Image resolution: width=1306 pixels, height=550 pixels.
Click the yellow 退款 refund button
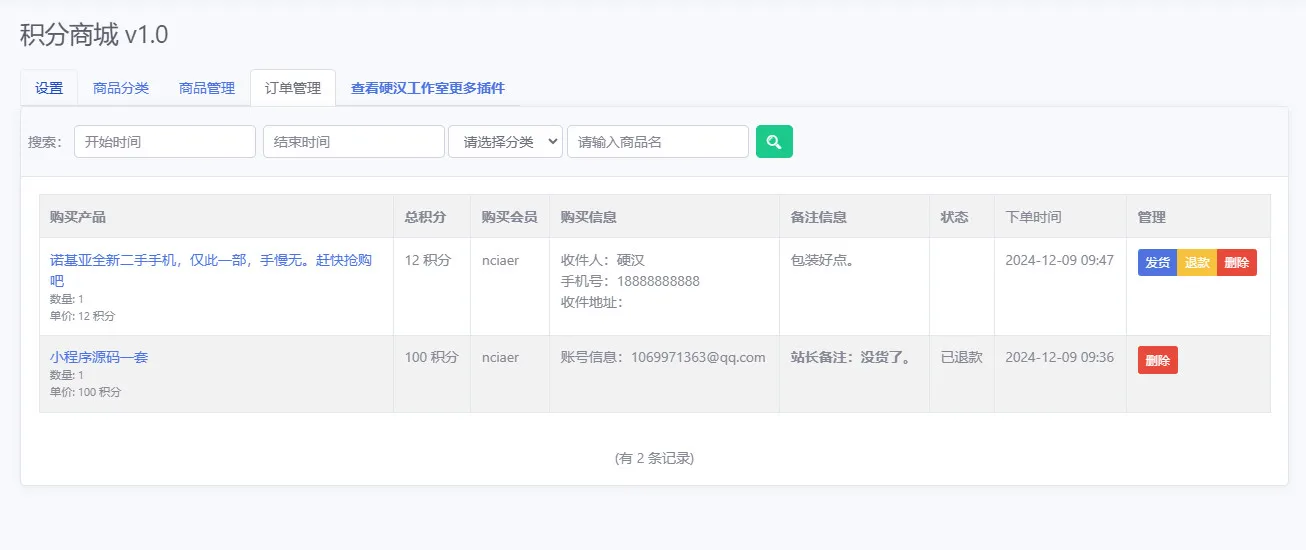(1197, 263)
